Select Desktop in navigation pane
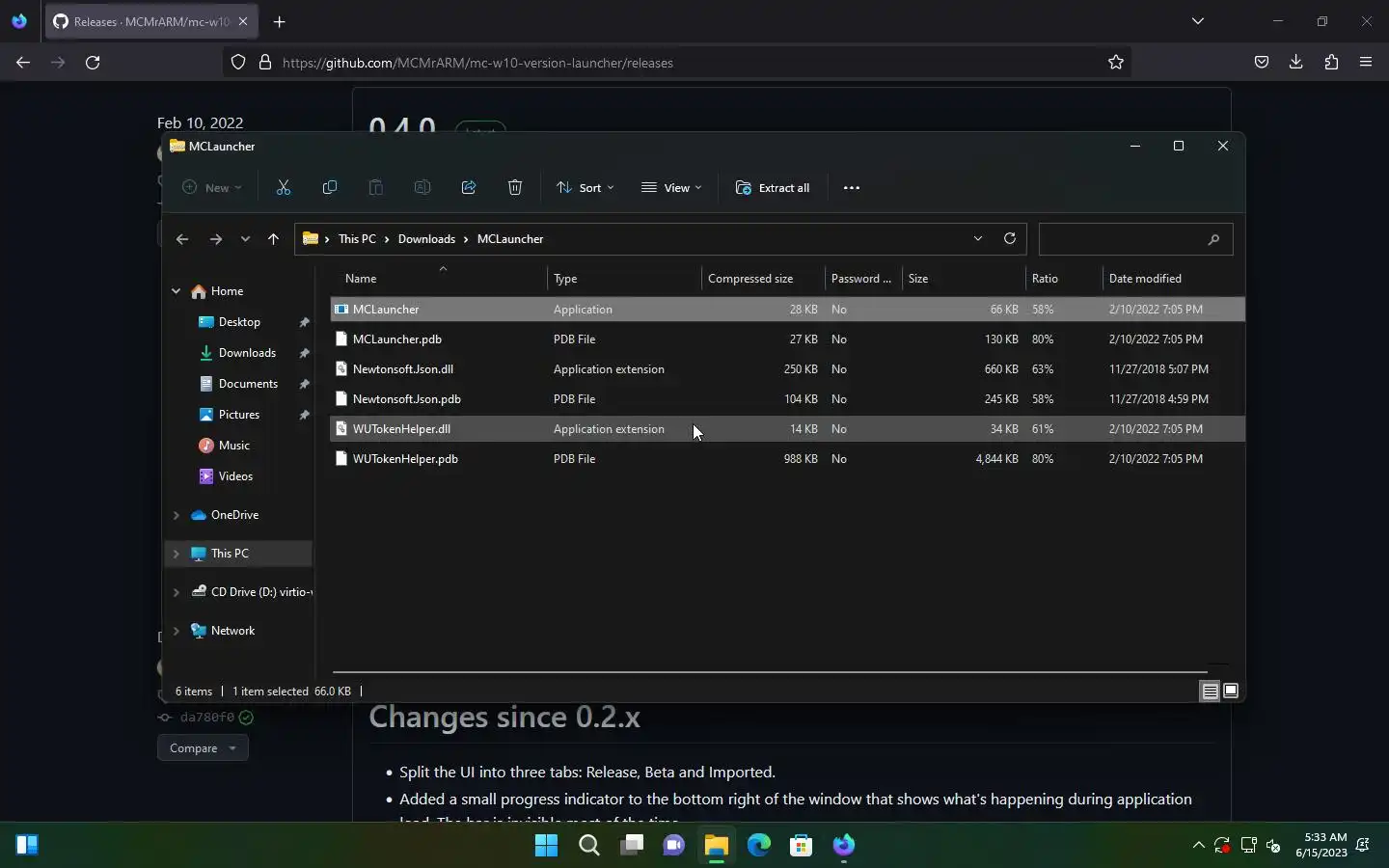Viewport: 1389px width, 868px height. [x=239, y=322]
